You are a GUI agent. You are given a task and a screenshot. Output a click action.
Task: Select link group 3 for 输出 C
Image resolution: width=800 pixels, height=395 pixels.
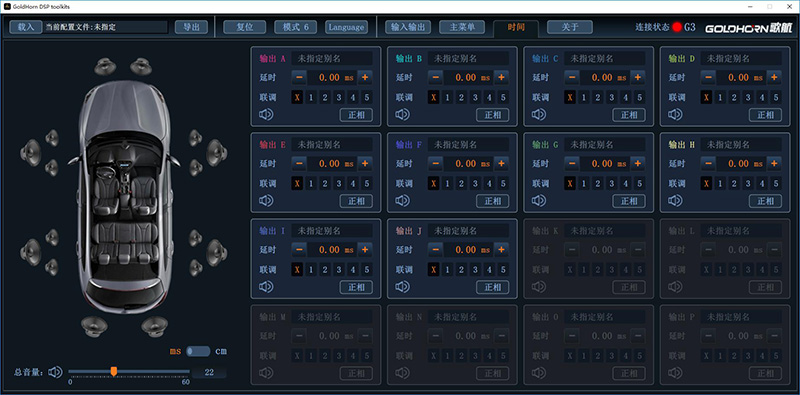612,97
